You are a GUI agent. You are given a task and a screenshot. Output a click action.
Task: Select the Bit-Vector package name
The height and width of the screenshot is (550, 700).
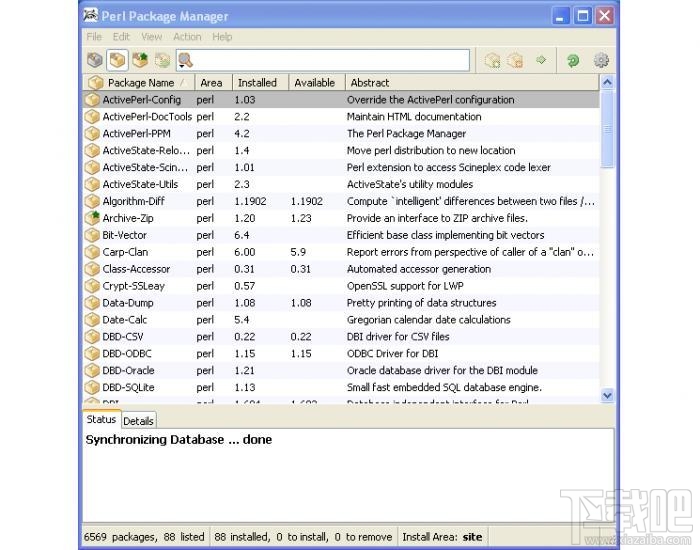tap(124, 235)
